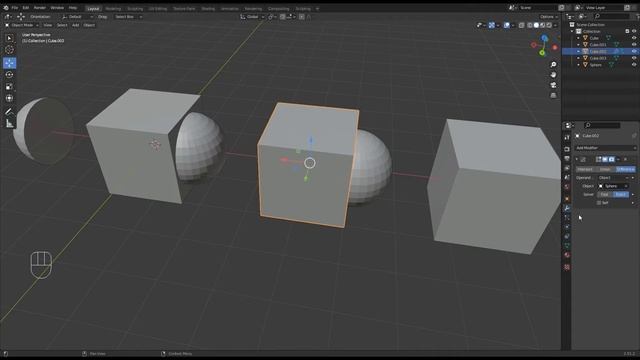Switch to rendered viewport shading
This screenshot has width=640, height=360.
pos(549,25)
